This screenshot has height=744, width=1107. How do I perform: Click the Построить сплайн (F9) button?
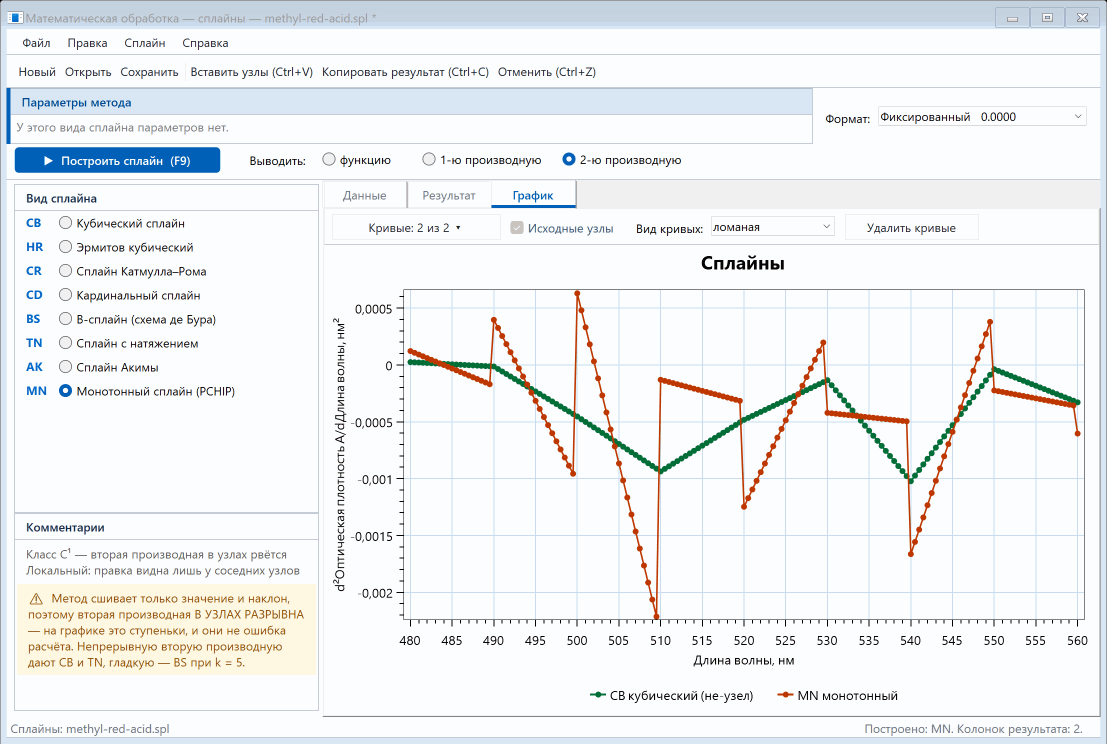117,160
